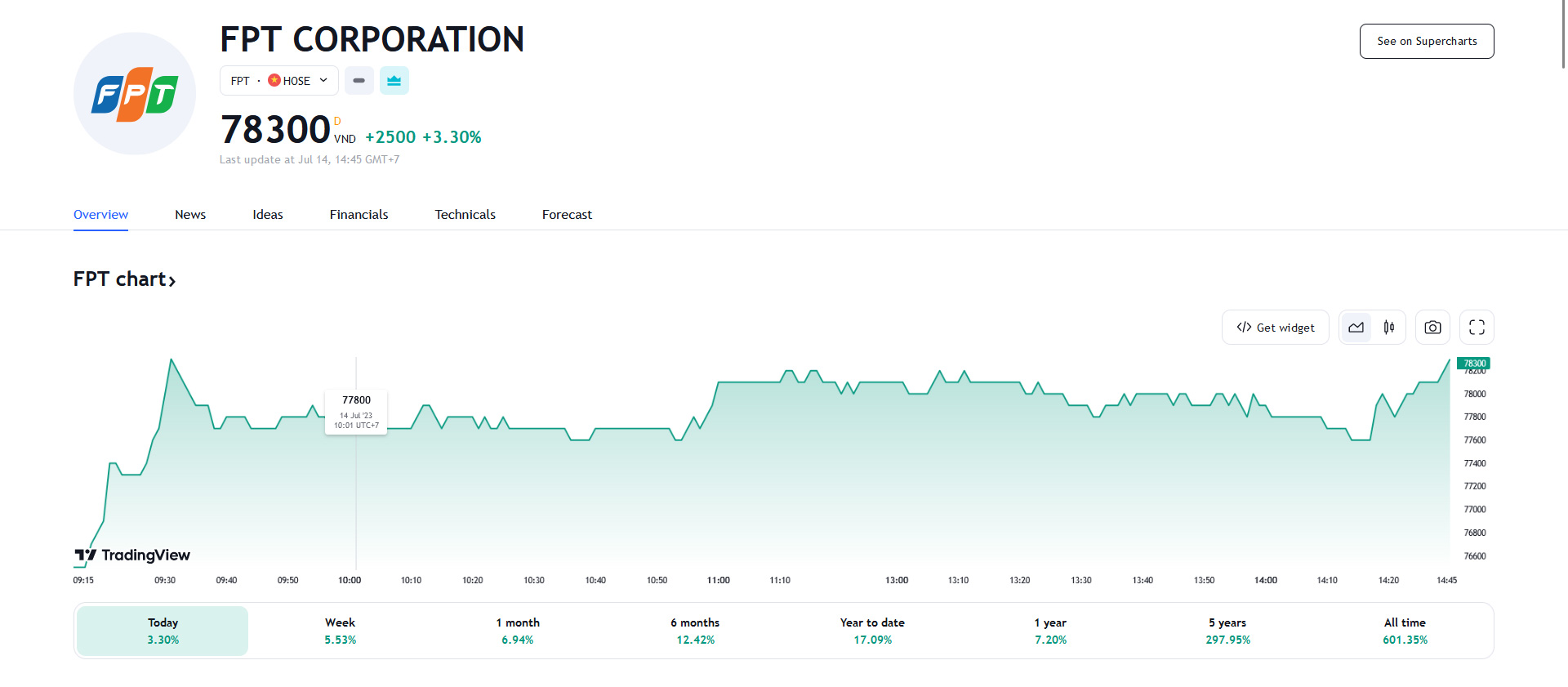Click the Get widget button
Image resolution: width=1568 pixels, height=687 pixels.
click(x=1275, y=328)
